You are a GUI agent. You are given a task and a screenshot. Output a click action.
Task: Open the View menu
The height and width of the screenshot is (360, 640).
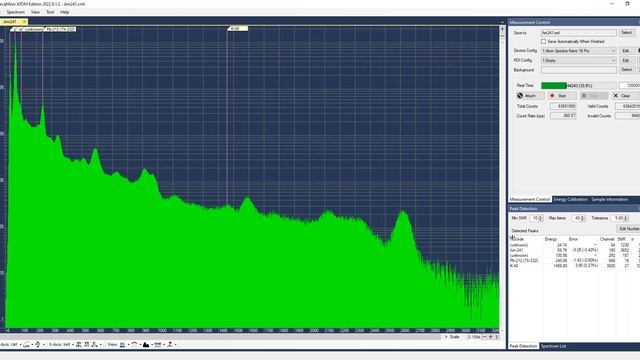pos(36,12)
